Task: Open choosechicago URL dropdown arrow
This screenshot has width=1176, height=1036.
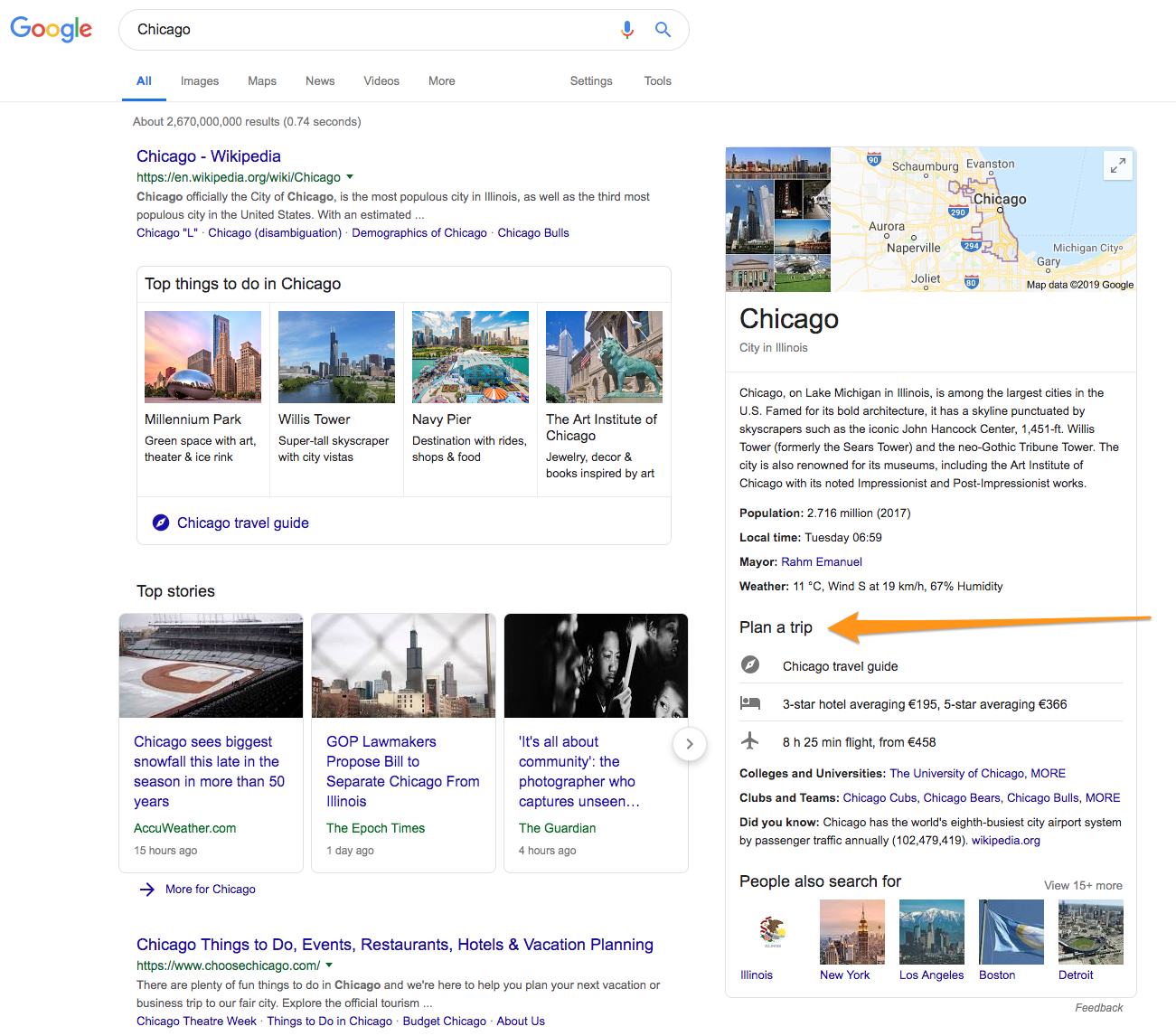Action: pos(329,965)
